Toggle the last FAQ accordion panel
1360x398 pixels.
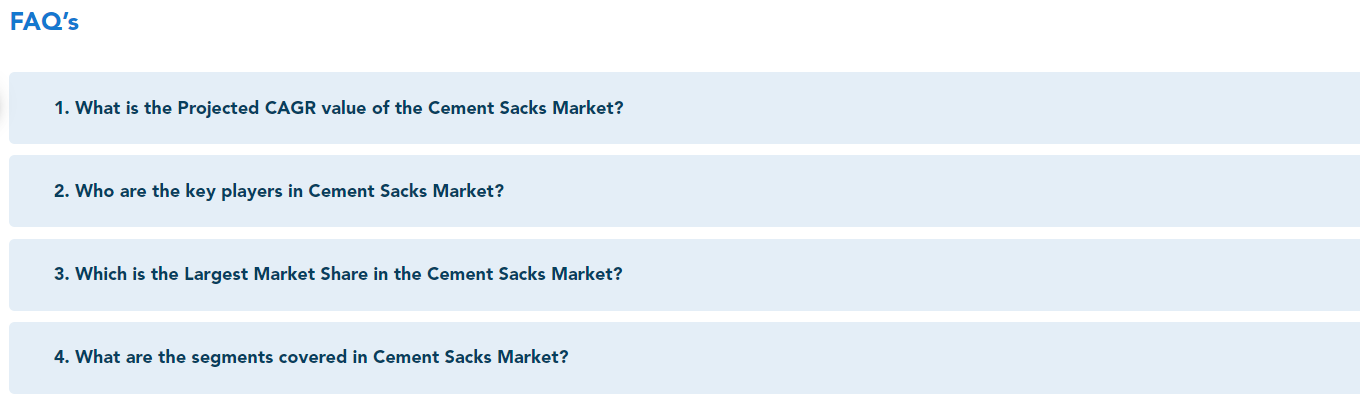click(684, 357)
